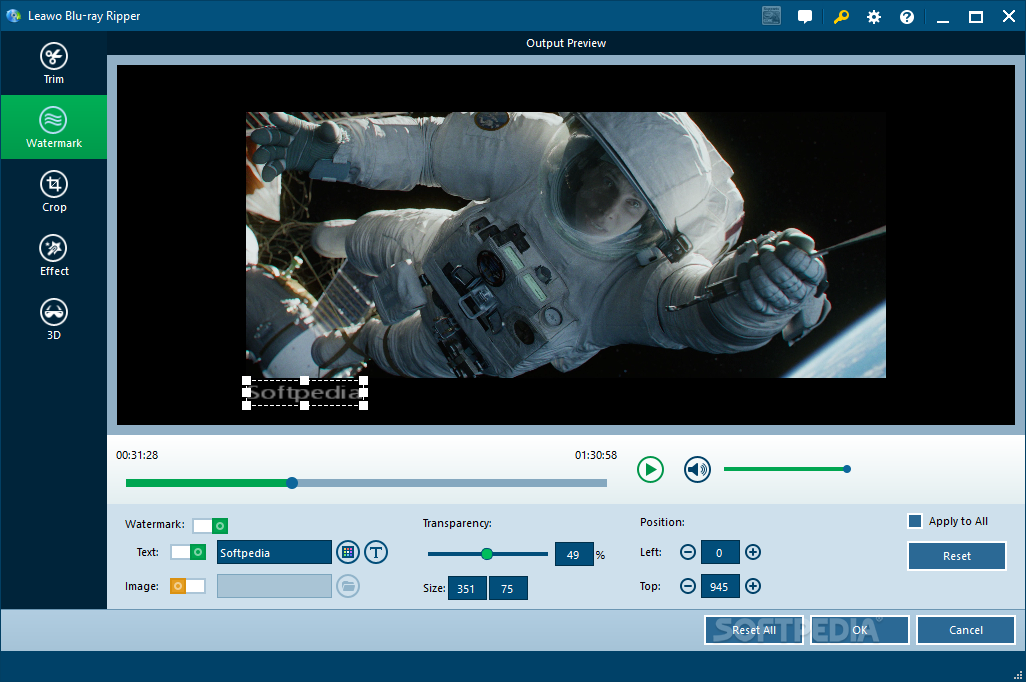1026x682 pixels.
Task: Click the Cancel button
Action: (966, 630)
